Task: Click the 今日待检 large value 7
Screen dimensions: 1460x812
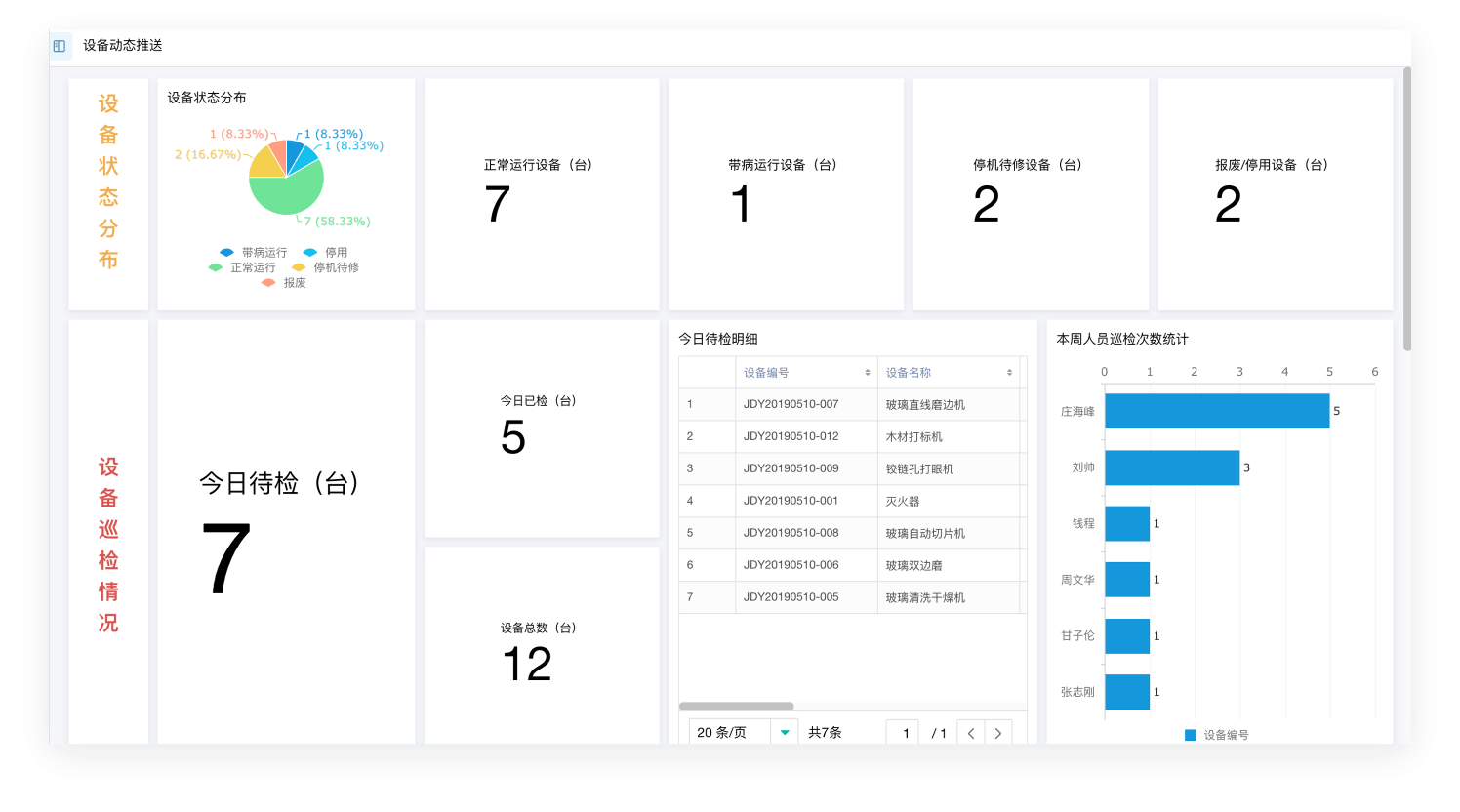Action: coord(226,558)
